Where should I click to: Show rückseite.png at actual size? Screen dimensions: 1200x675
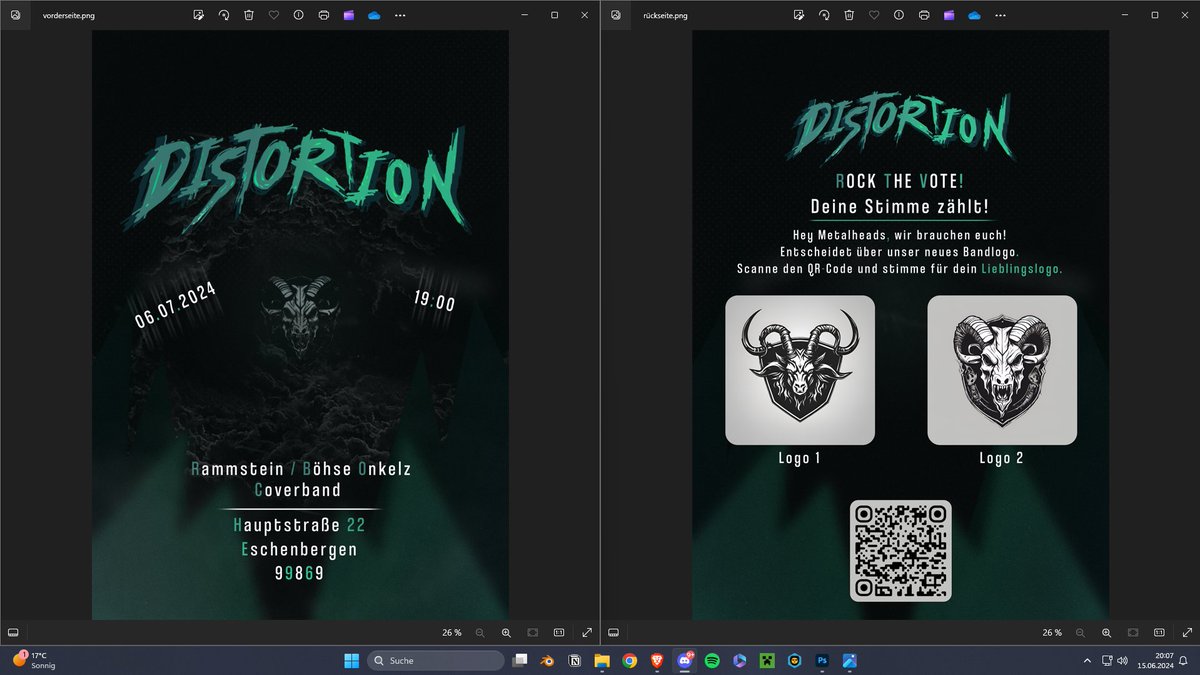pyautogui.click(x=1159, y=633)
